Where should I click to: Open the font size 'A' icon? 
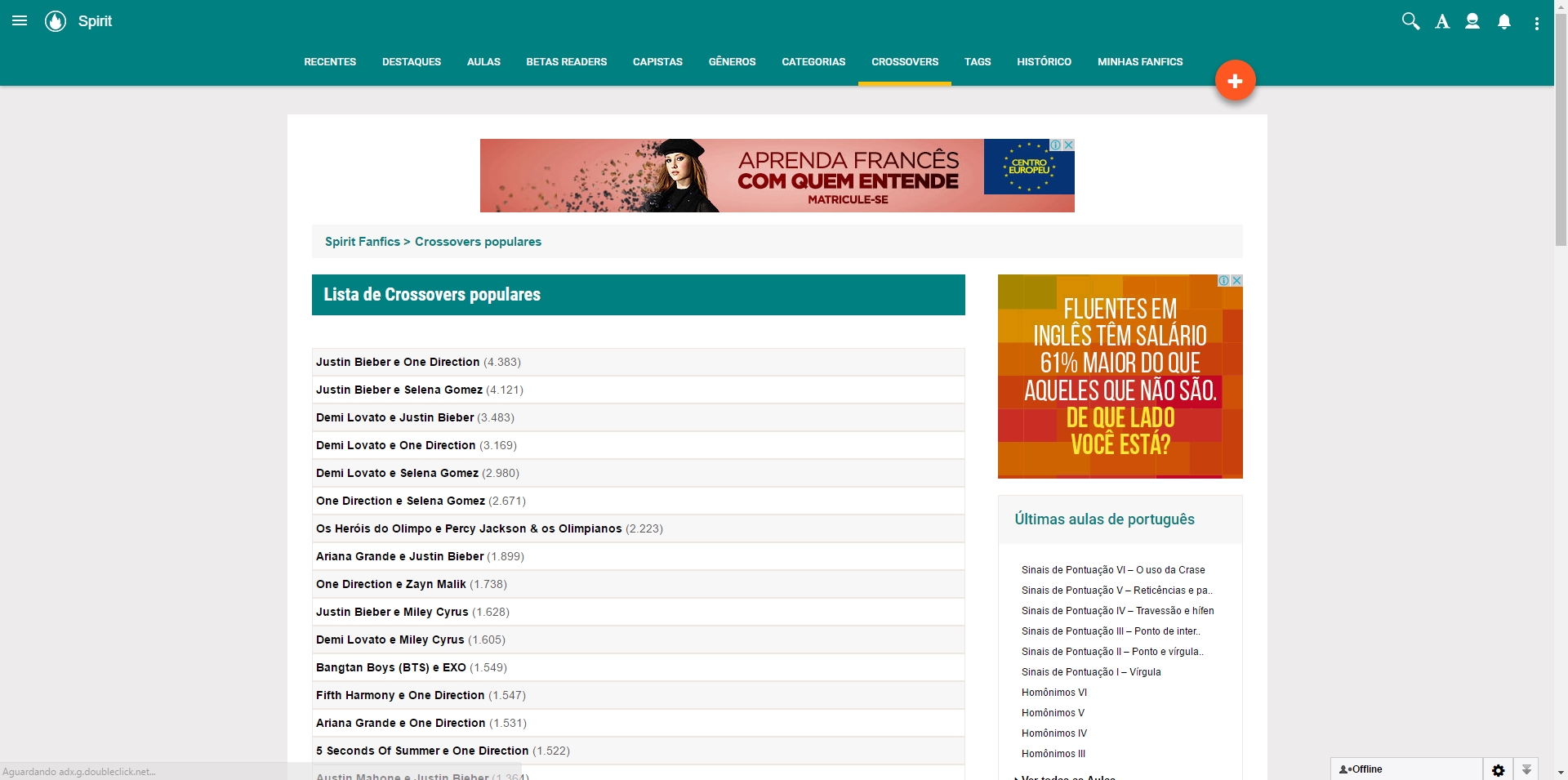[x=1442, y=22]
